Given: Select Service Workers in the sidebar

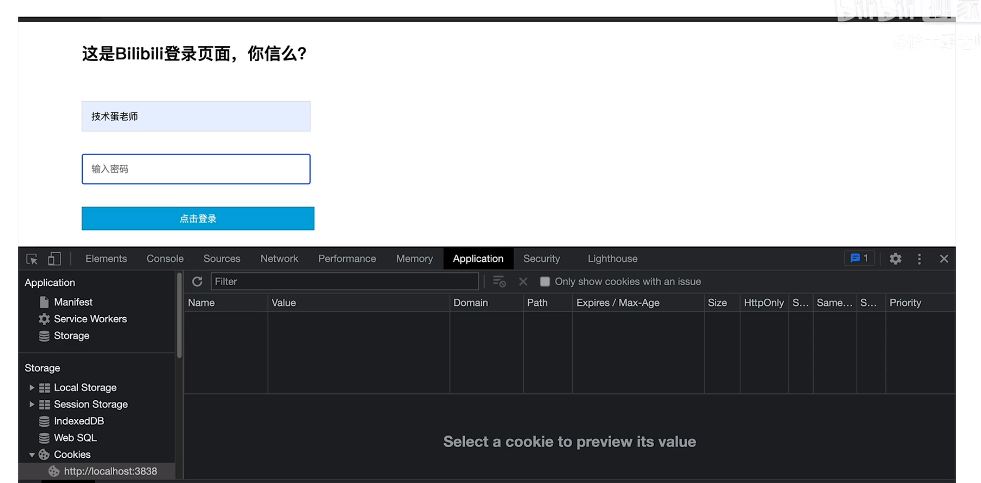Looking at the screenshot, I should 90,319.
